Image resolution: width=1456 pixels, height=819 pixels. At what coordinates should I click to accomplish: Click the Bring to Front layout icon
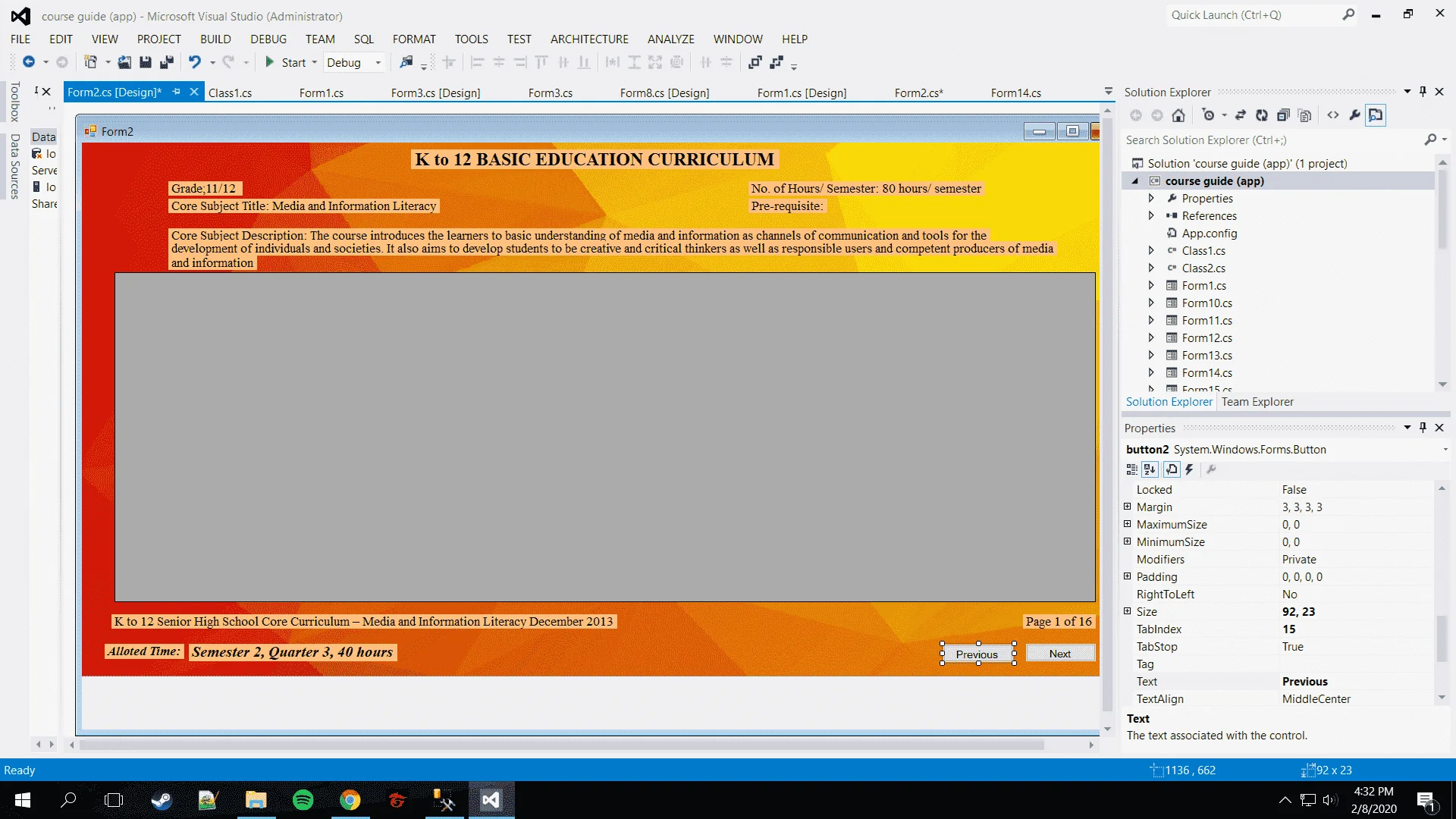pyautogui.click(x=755, y=62)
